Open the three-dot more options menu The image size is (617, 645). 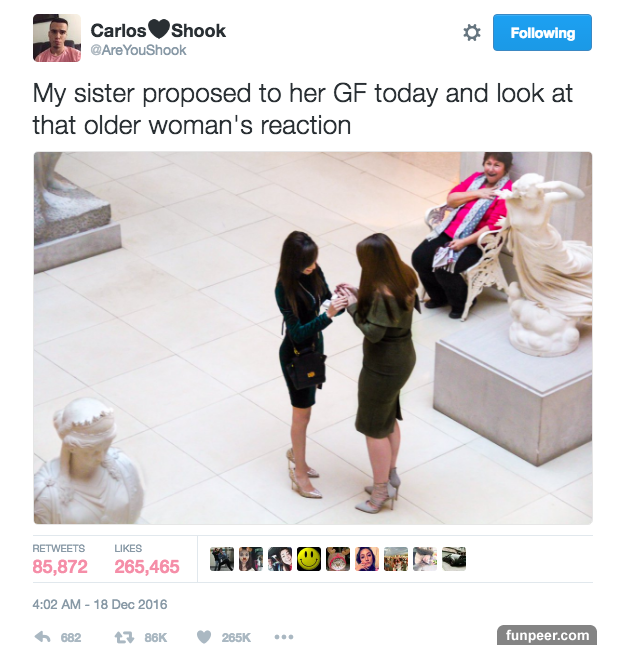coord(284,637)
